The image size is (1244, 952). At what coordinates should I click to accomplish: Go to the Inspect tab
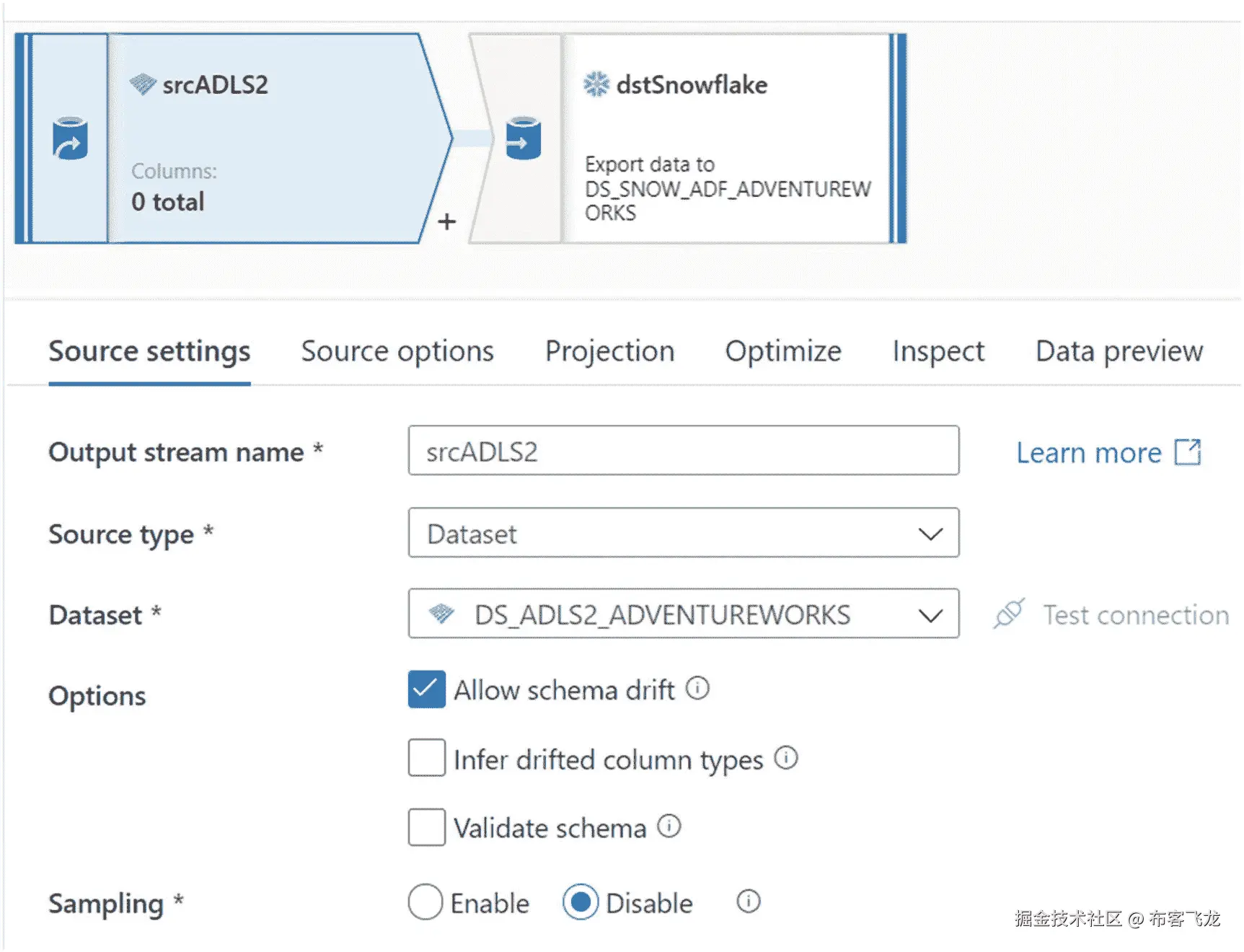click(938, 351)
